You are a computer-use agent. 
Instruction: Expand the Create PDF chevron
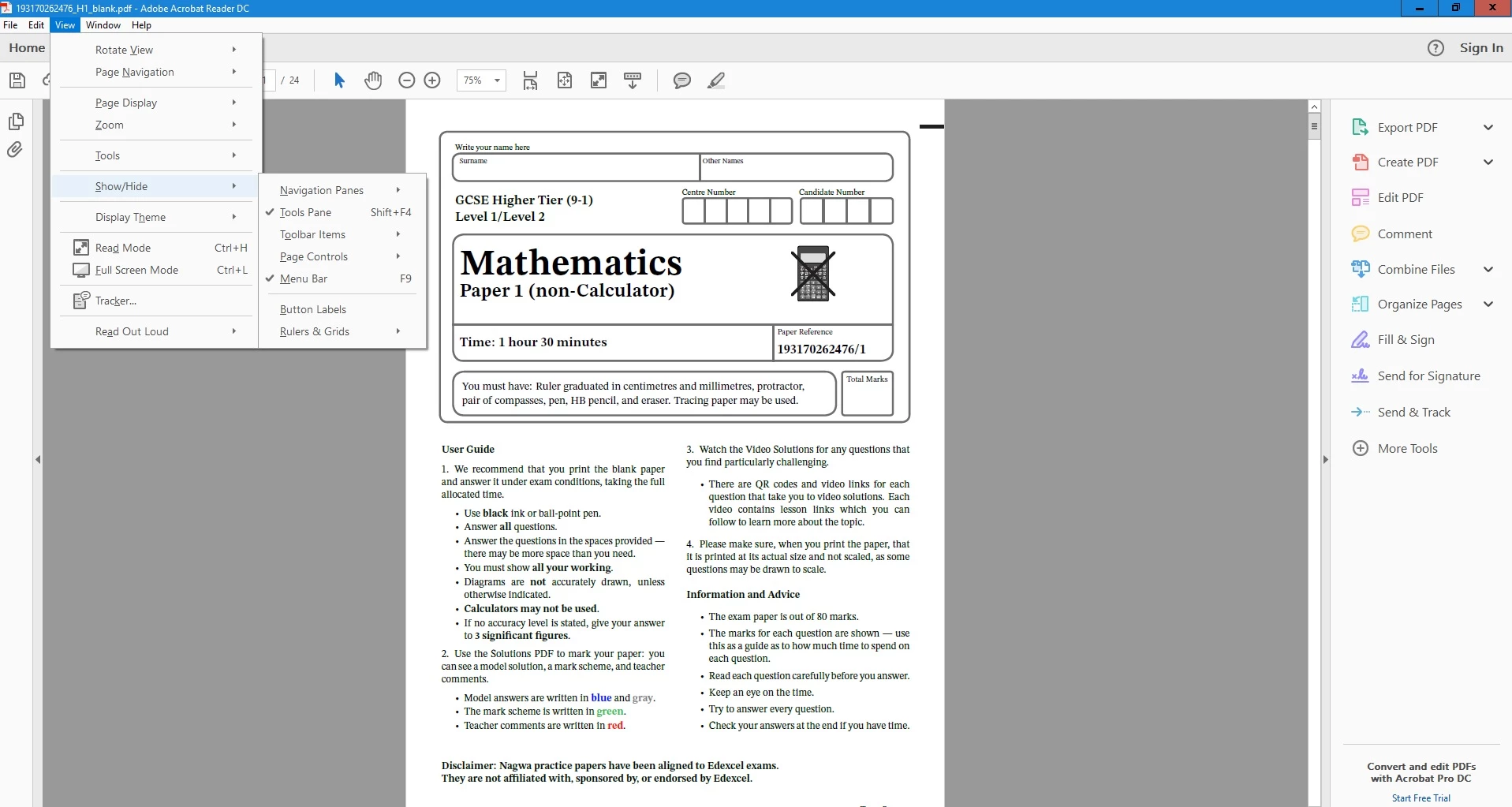[x=1488, y=163]
